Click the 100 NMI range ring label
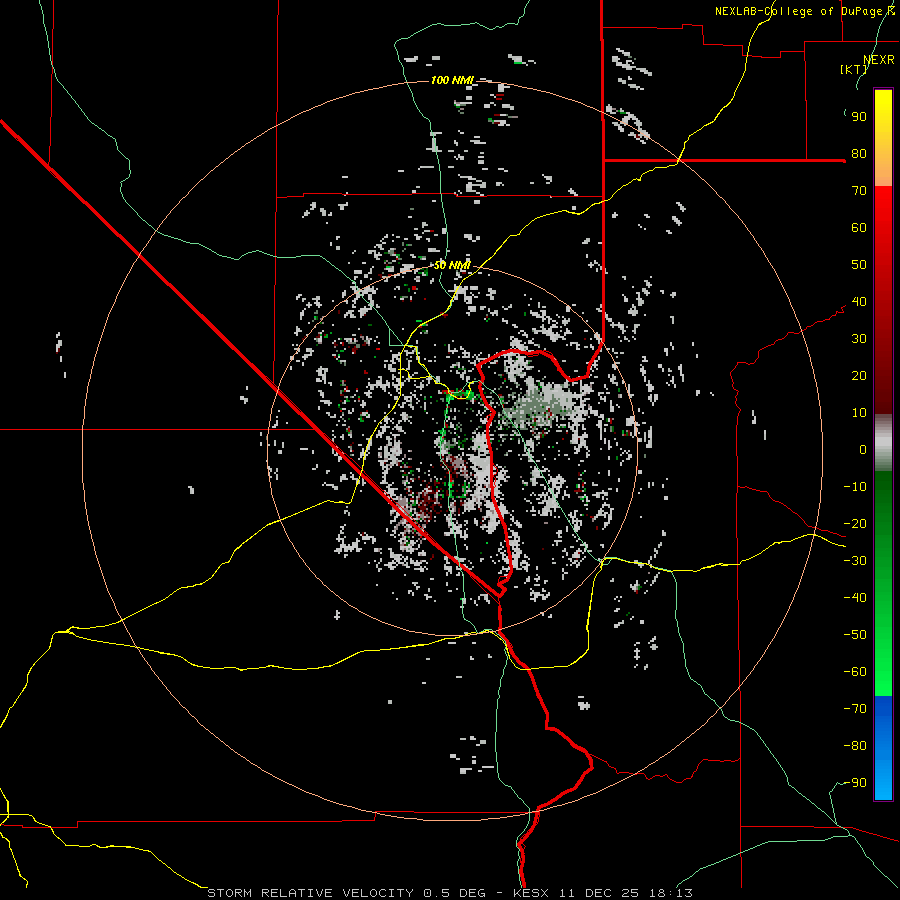 [452, 80]
